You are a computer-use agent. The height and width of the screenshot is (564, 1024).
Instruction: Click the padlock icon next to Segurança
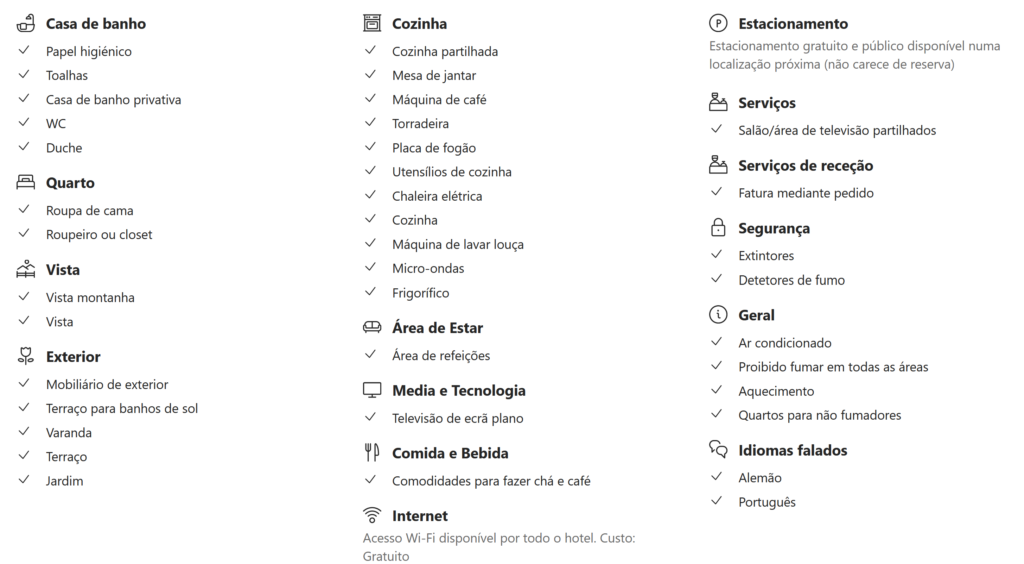pyautogui.click(x=718, y=228)
